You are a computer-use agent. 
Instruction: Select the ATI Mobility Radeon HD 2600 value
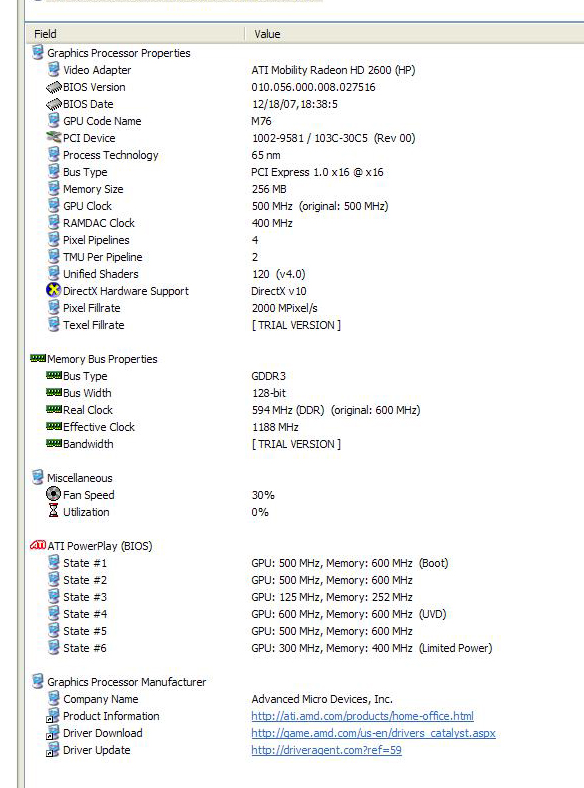tap(333, 70)
